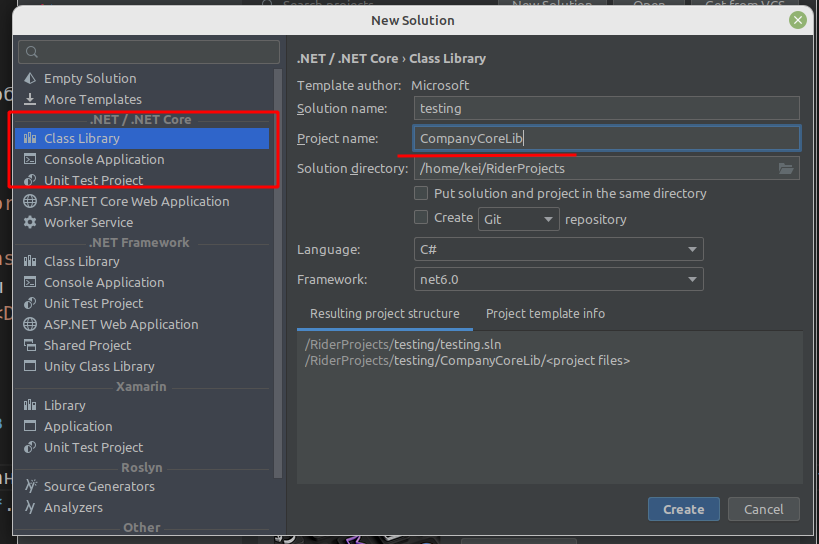Viewport: 819px width, 544px height.
Task: Select the Empty Solution template icon
Action: point(30,78)
